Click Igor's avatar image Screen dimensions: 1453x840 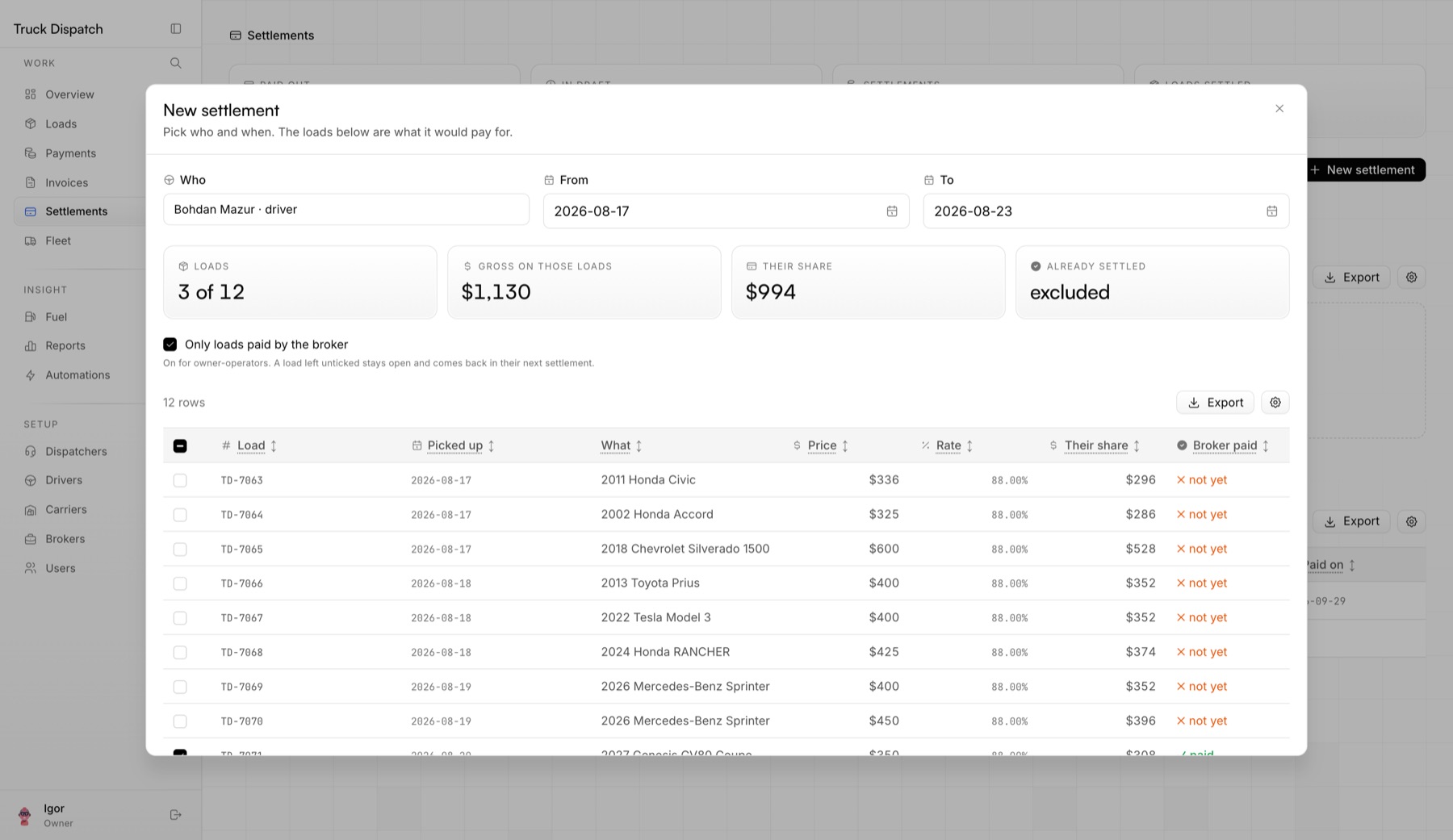coord(25,816)
